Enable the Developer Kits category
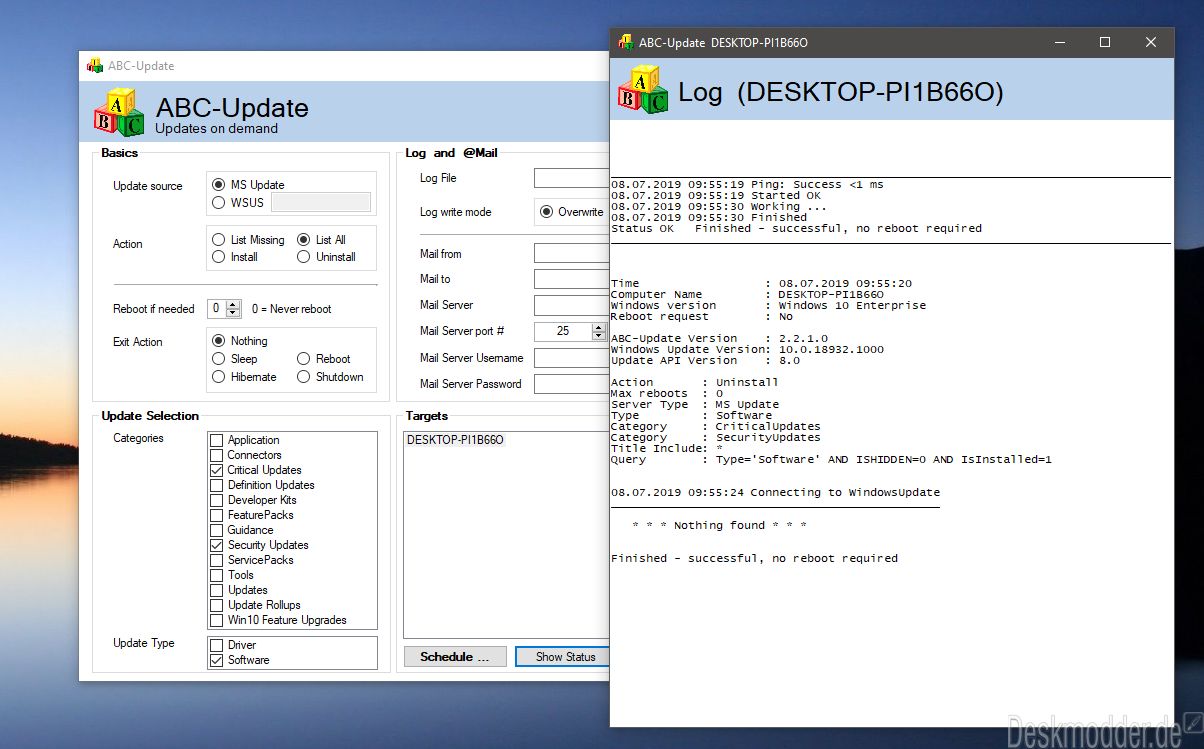Viewport: 1204px width, 749px height. pyautogui.click(x=216, y=500)
